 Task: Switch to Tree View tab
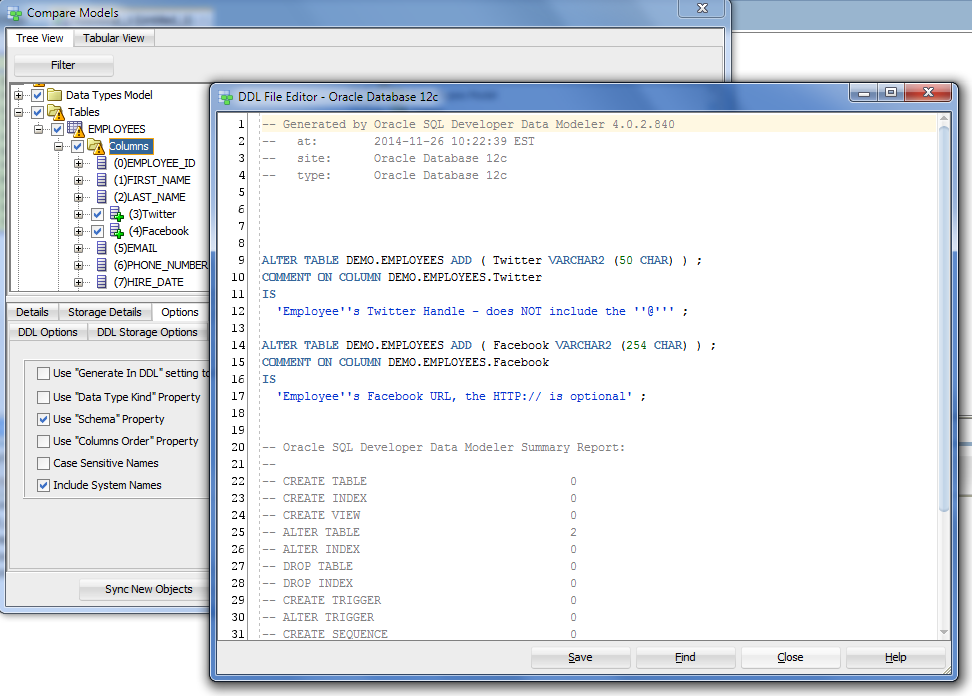[40, 38]
